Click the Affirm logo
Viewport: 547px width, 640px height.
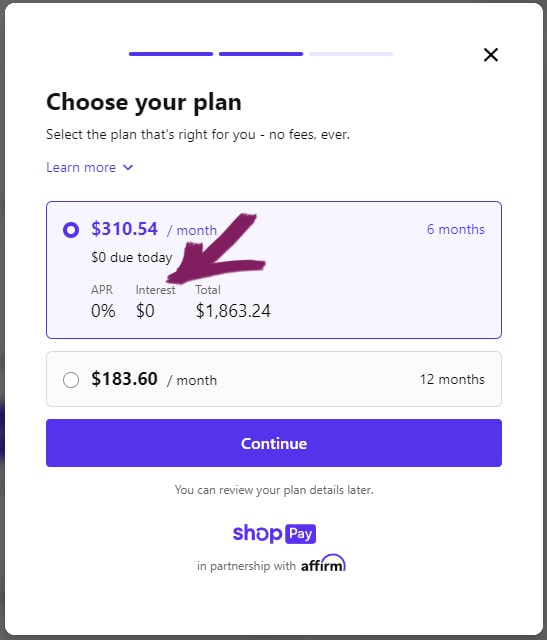[323, 563]
